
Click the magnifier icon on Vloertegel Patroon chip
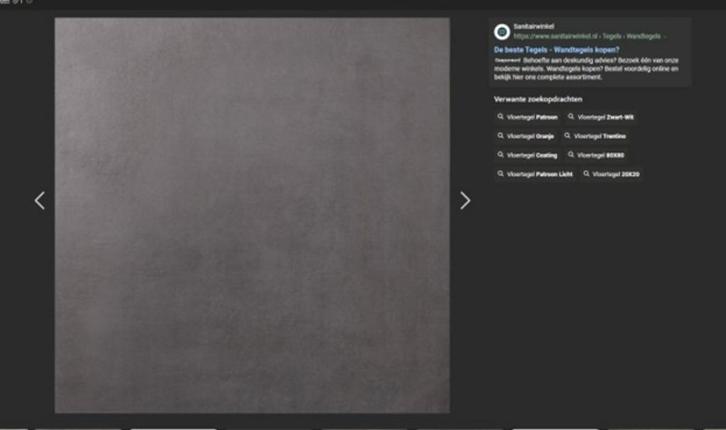click(501, 117)
